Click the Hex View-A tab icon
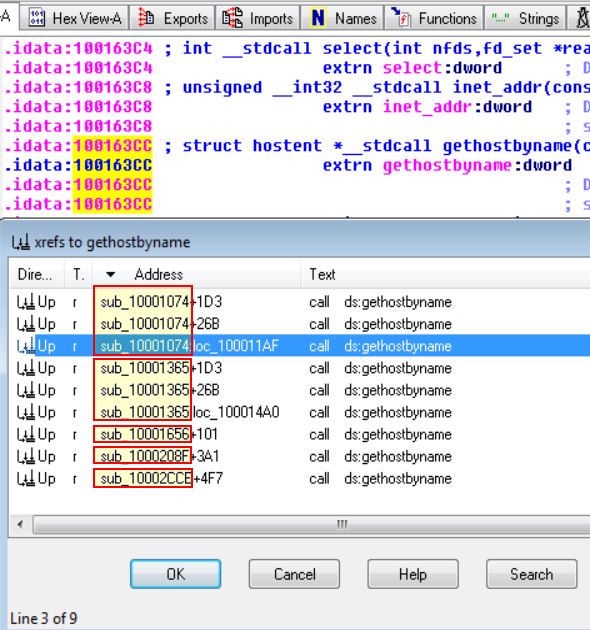Image resolution: width=590 pixels, height=630 pixels. pyautogui.click(x=37, y=18)
